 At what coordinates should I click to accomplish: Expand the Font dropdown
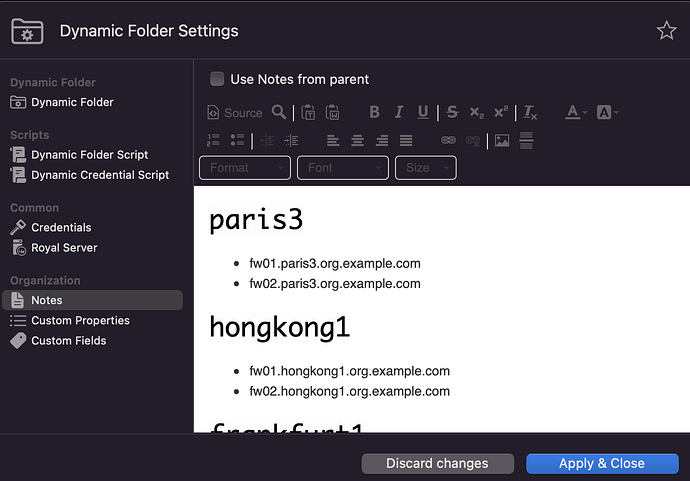click(343, 168)
